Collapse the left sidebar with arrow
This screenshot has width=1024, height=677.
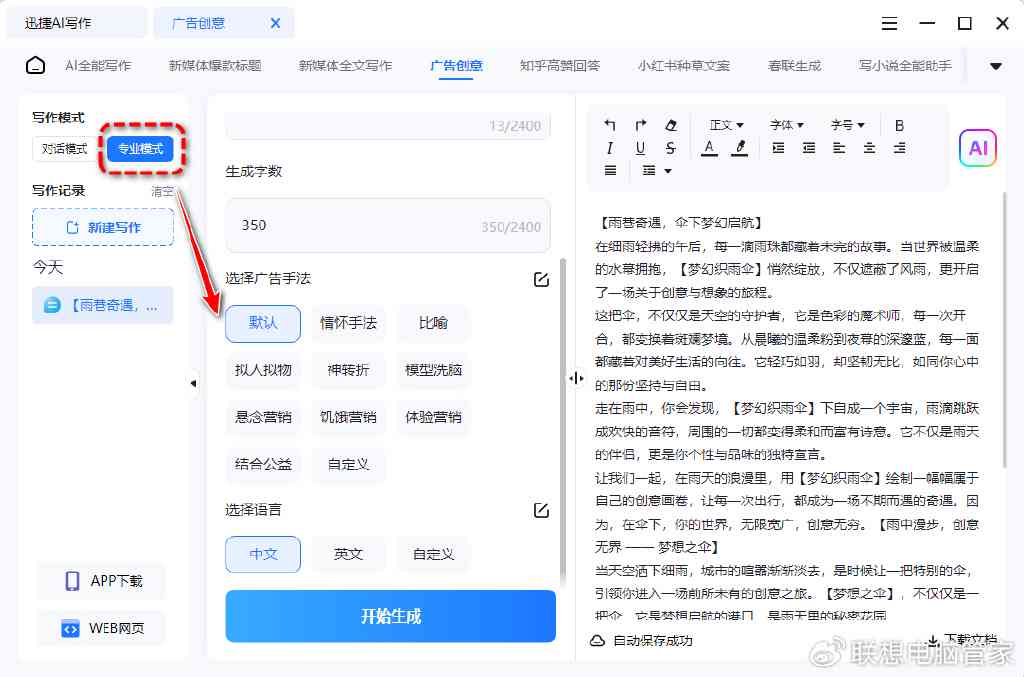193,383
